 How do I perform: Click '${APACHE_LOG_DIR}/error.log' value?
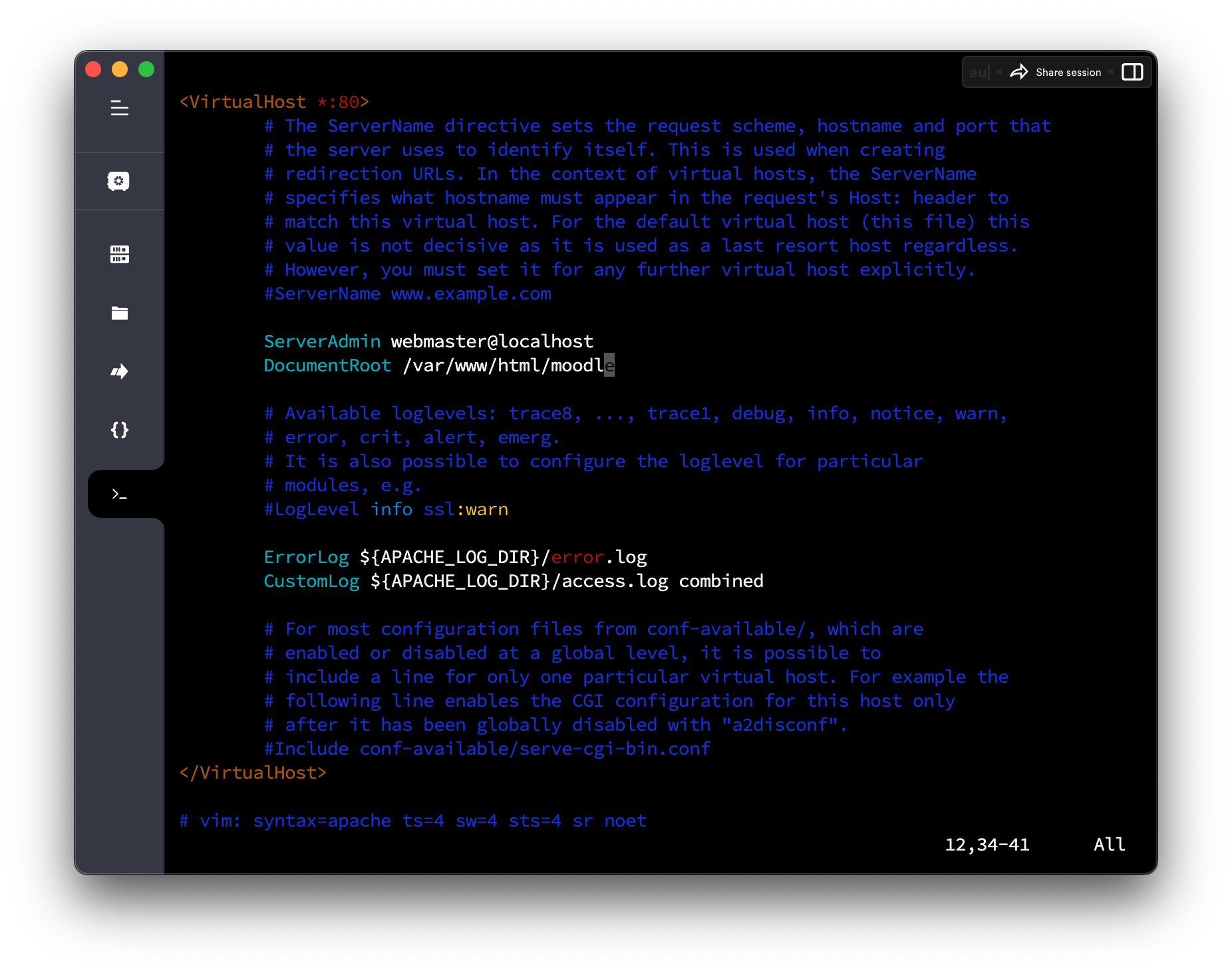[x=504, y=557]
